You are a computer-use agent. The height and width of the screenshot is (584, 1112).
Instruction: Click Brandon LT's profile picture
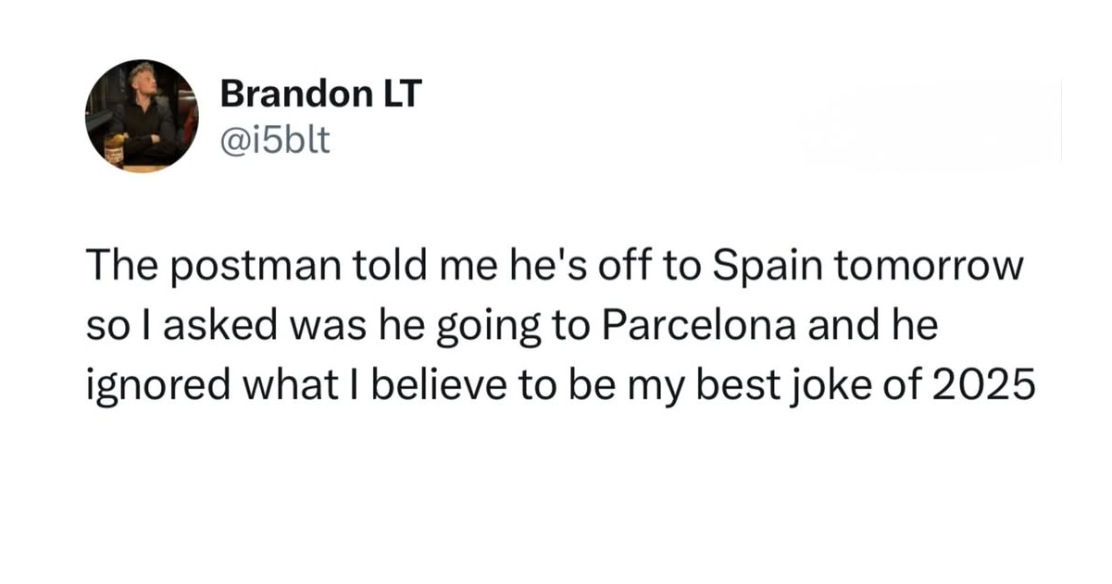coord(142,116)
